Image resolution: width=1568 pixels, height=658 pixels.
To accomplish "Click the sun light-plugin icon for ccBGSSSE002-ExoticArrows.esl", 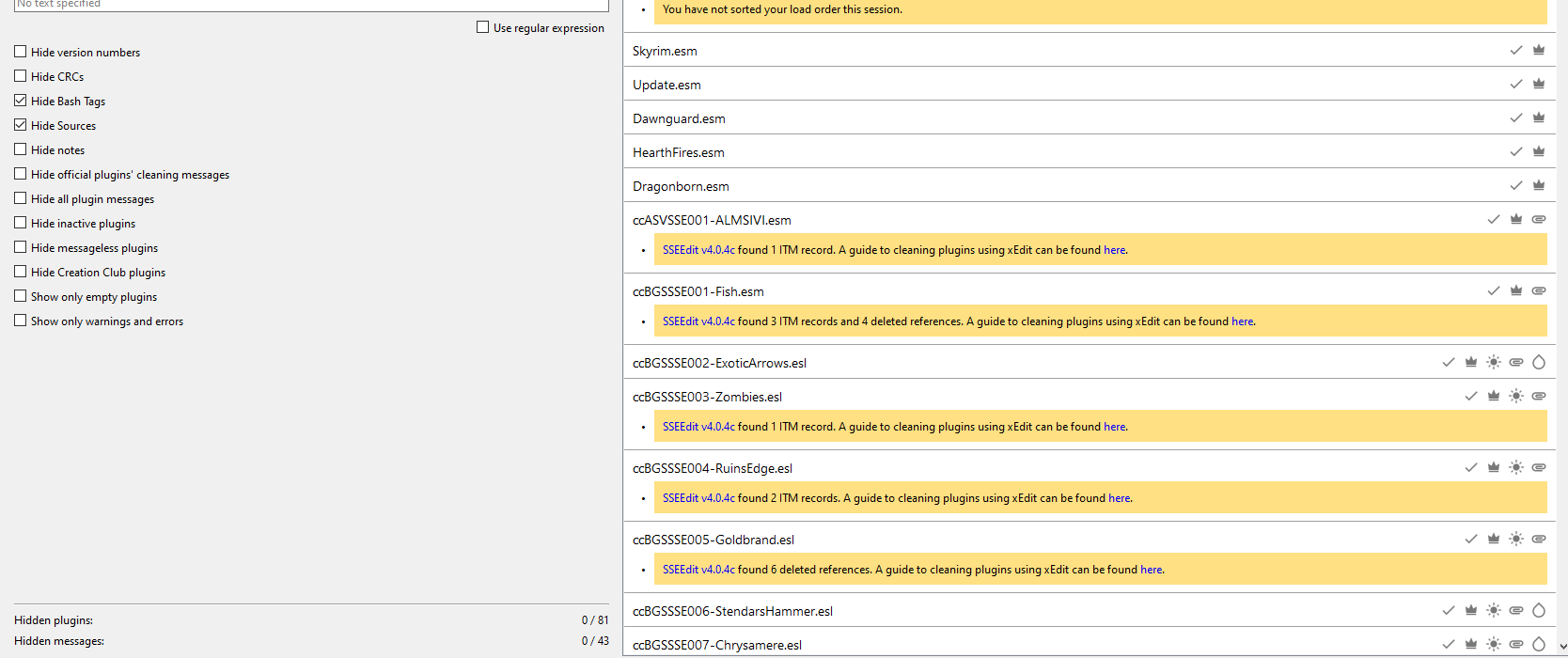I will [1494, 363].
